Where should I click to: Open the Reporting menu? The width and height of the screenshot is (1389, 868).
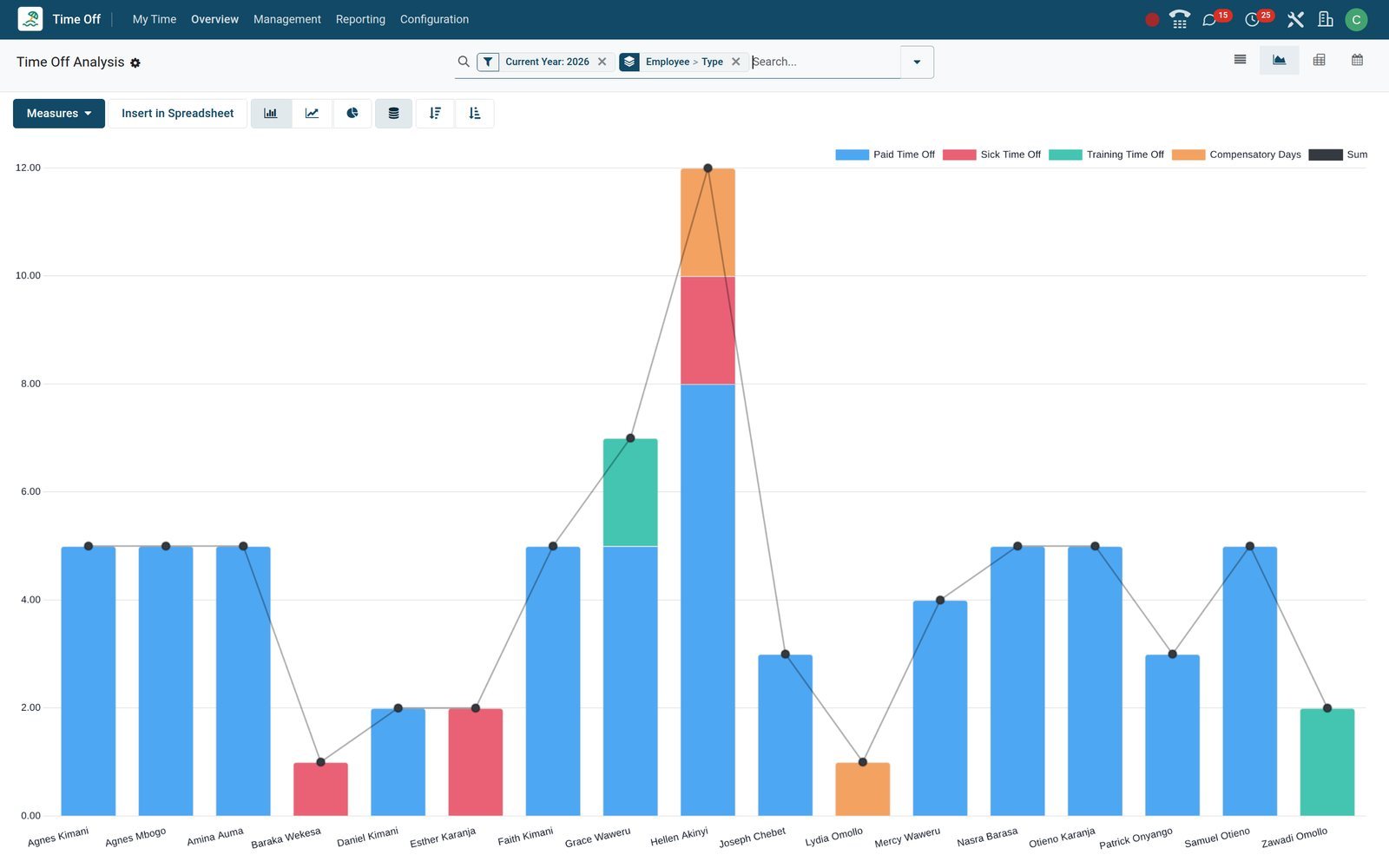[360, 19]
